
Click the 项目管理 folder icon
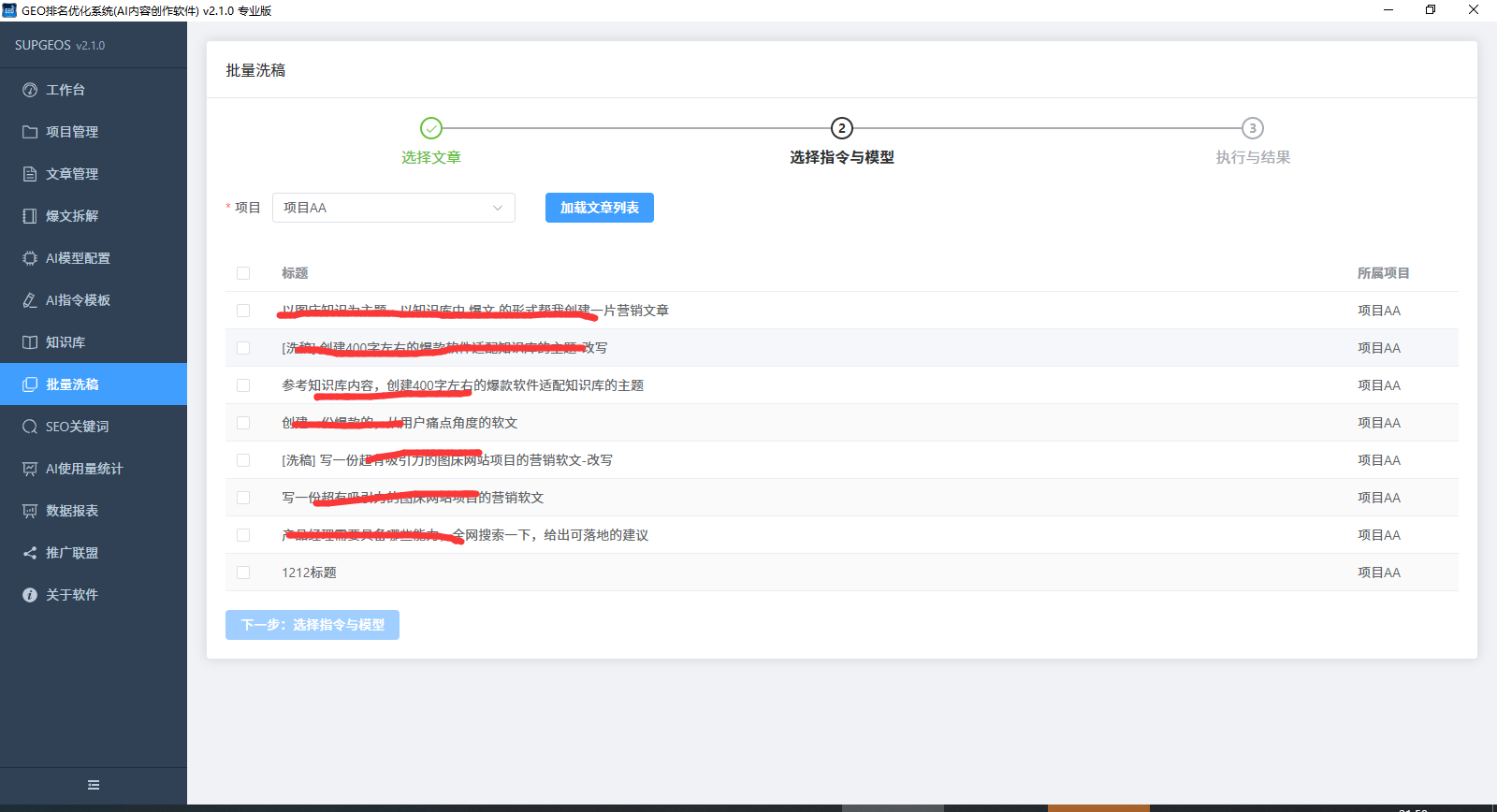tap(30, 132)
